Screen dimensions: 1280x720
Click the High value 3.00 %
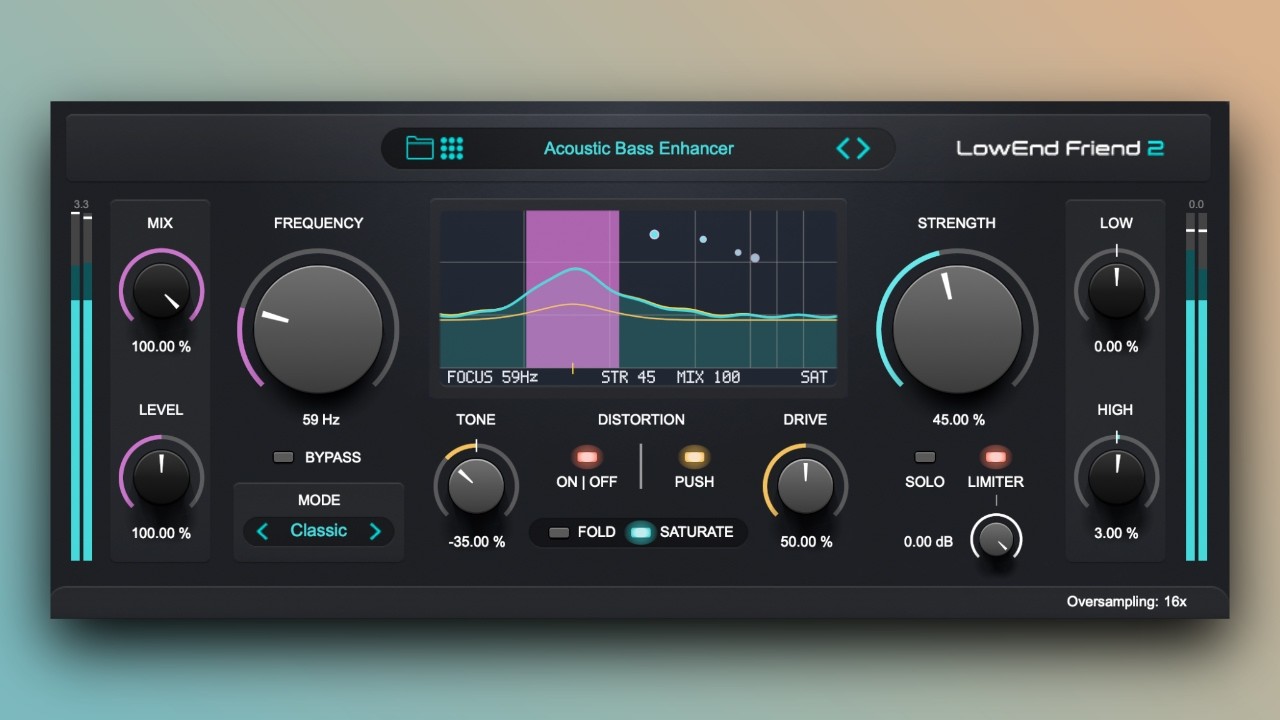tap(1116, 533)
